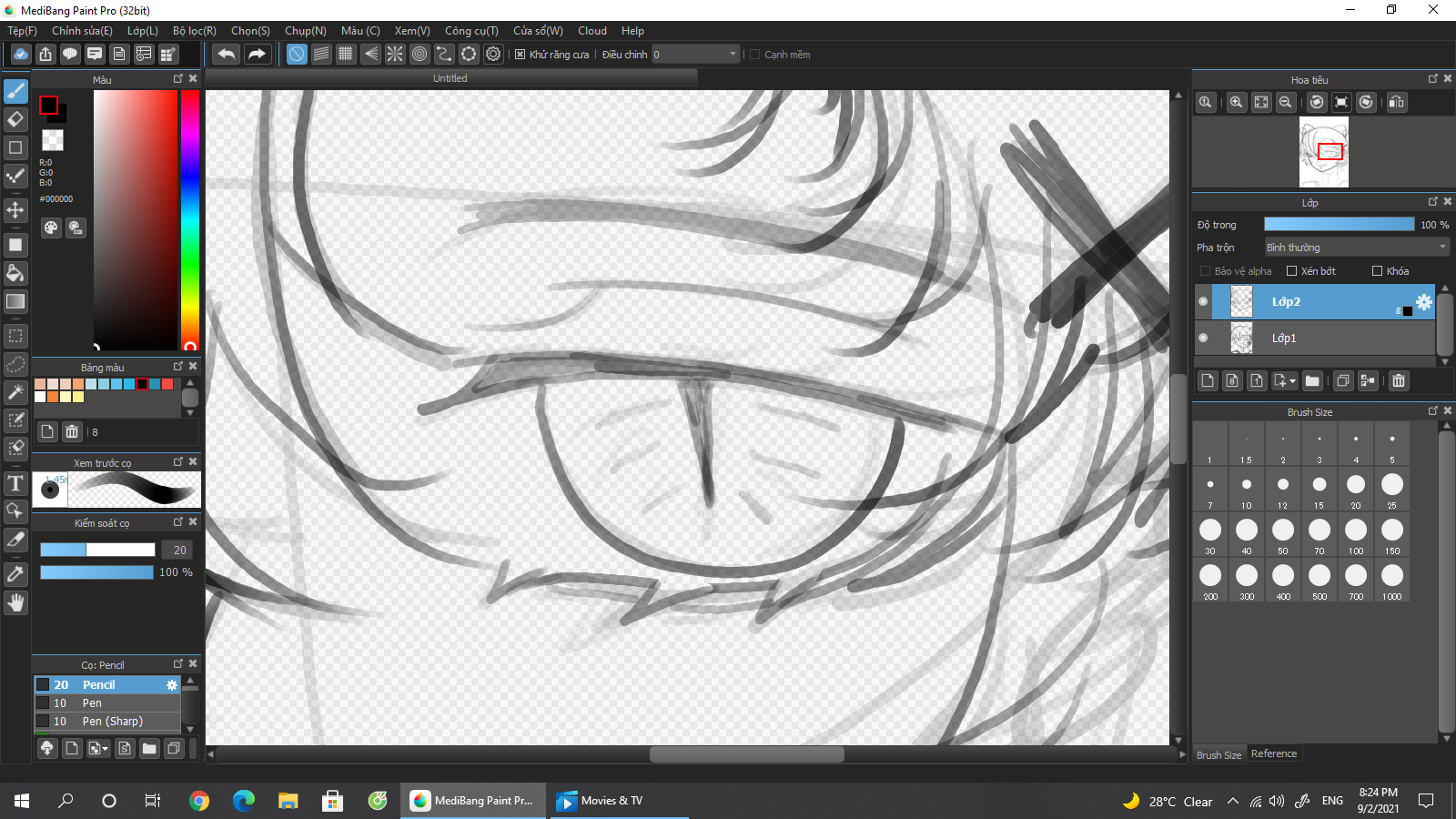Open settings gear on Lớp2 layer
This screenshot has height=819, width=1456.
point(1424,302)
